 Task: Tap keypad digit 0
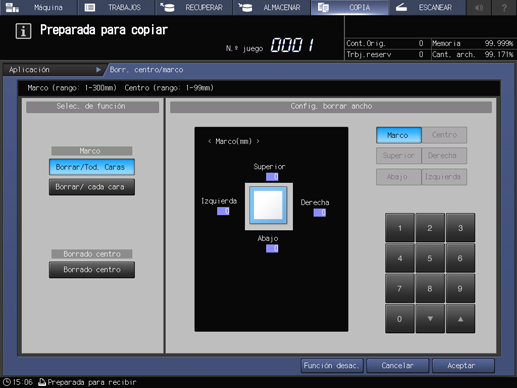point(400,319)
